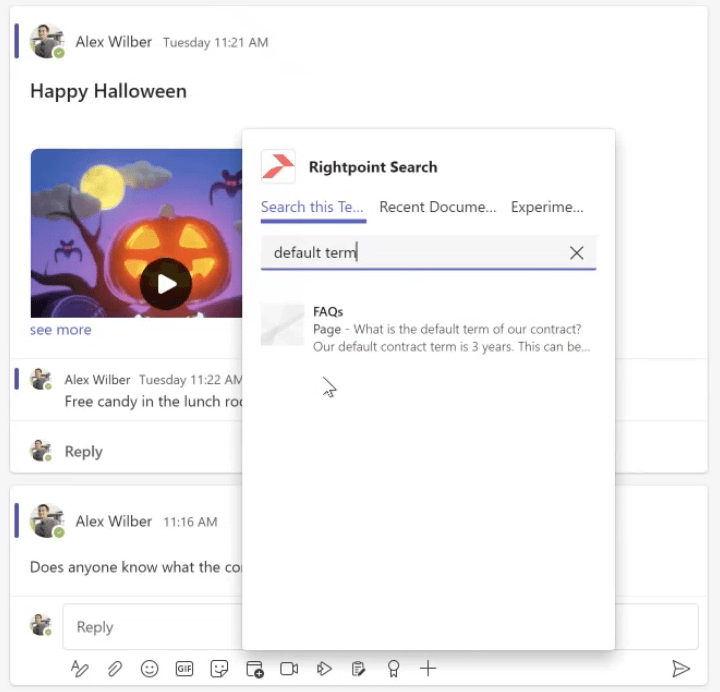The height and width of the screenshot is (692, 720).
Task: Switch to the Recent Documents tab
Action: pyautogui.click(x=437, y=207)
